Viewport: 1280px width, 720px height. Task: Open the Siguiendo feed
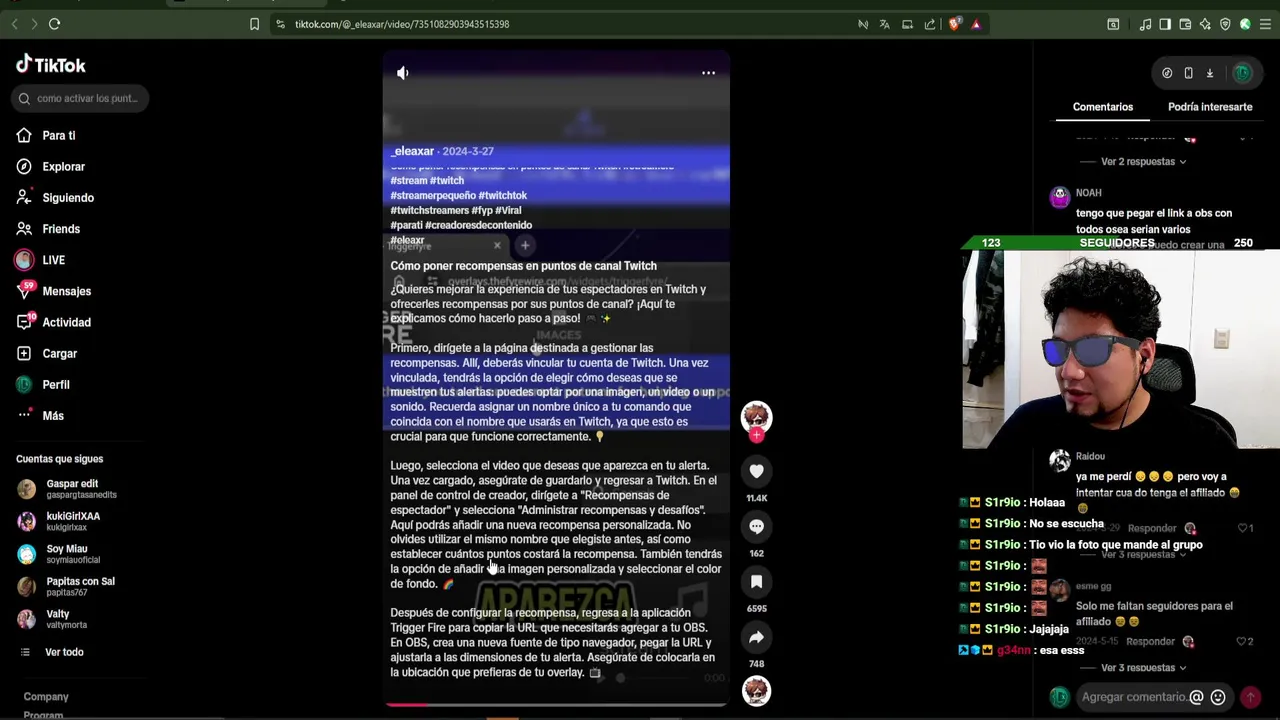point(56,198)
